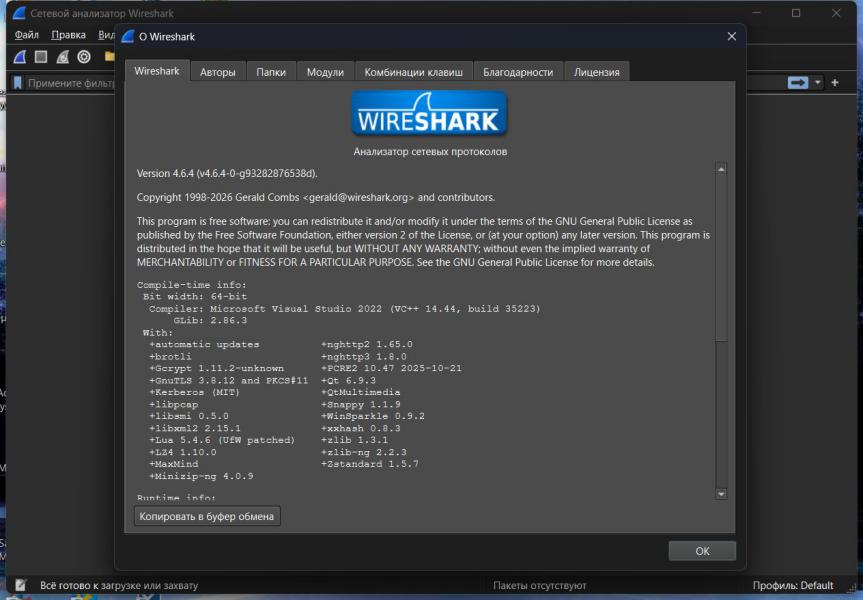Image resolution: width=863 pixels, height=600 pixels.
Task: Click the restart capture toolbar icon
Action: (63, 57)
